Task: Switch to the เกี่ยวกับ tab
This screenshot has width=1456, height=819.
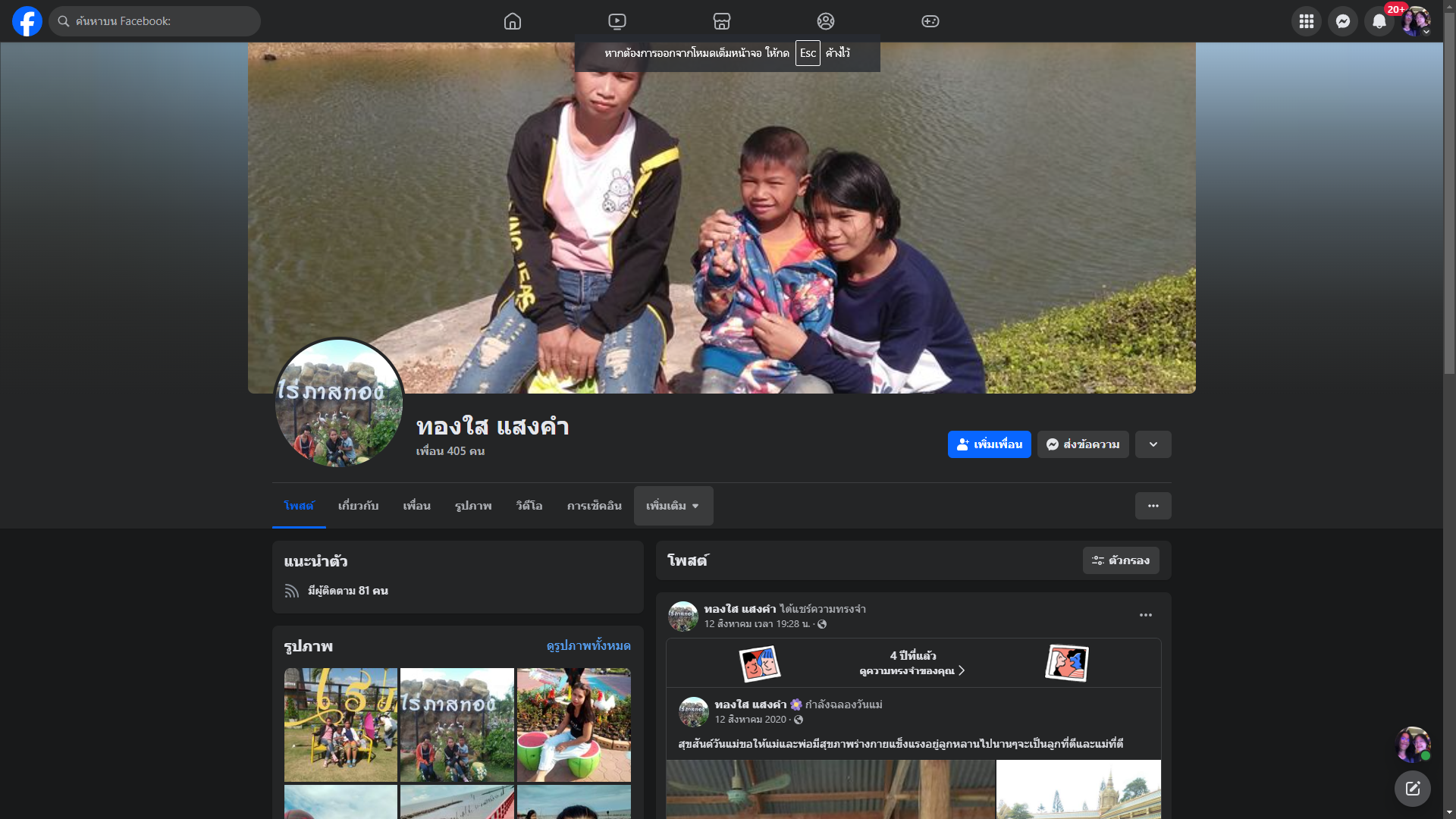Action: [x=358, y=506]
